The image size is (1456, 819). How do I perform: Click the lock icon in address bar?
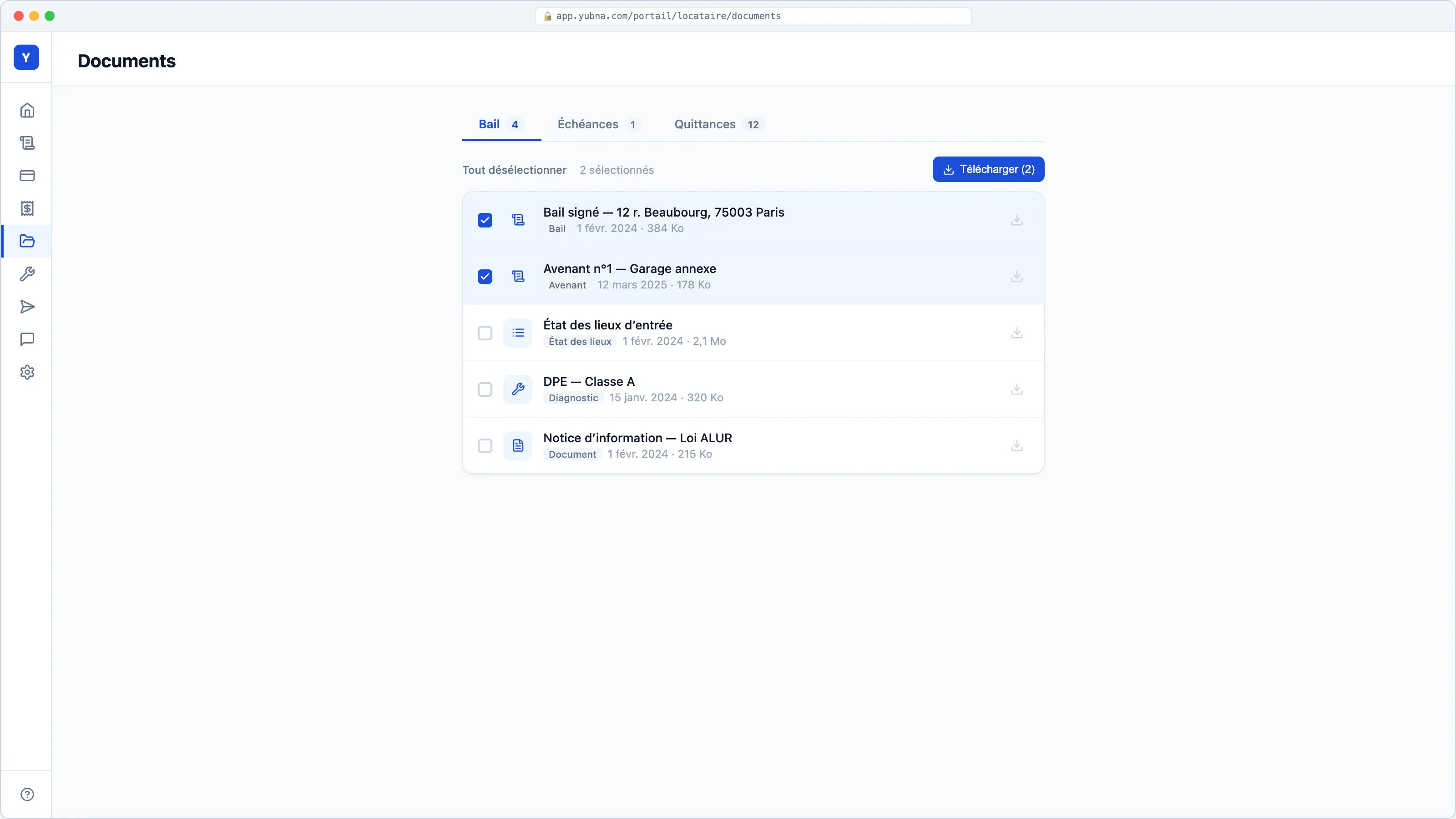[547, 16]
